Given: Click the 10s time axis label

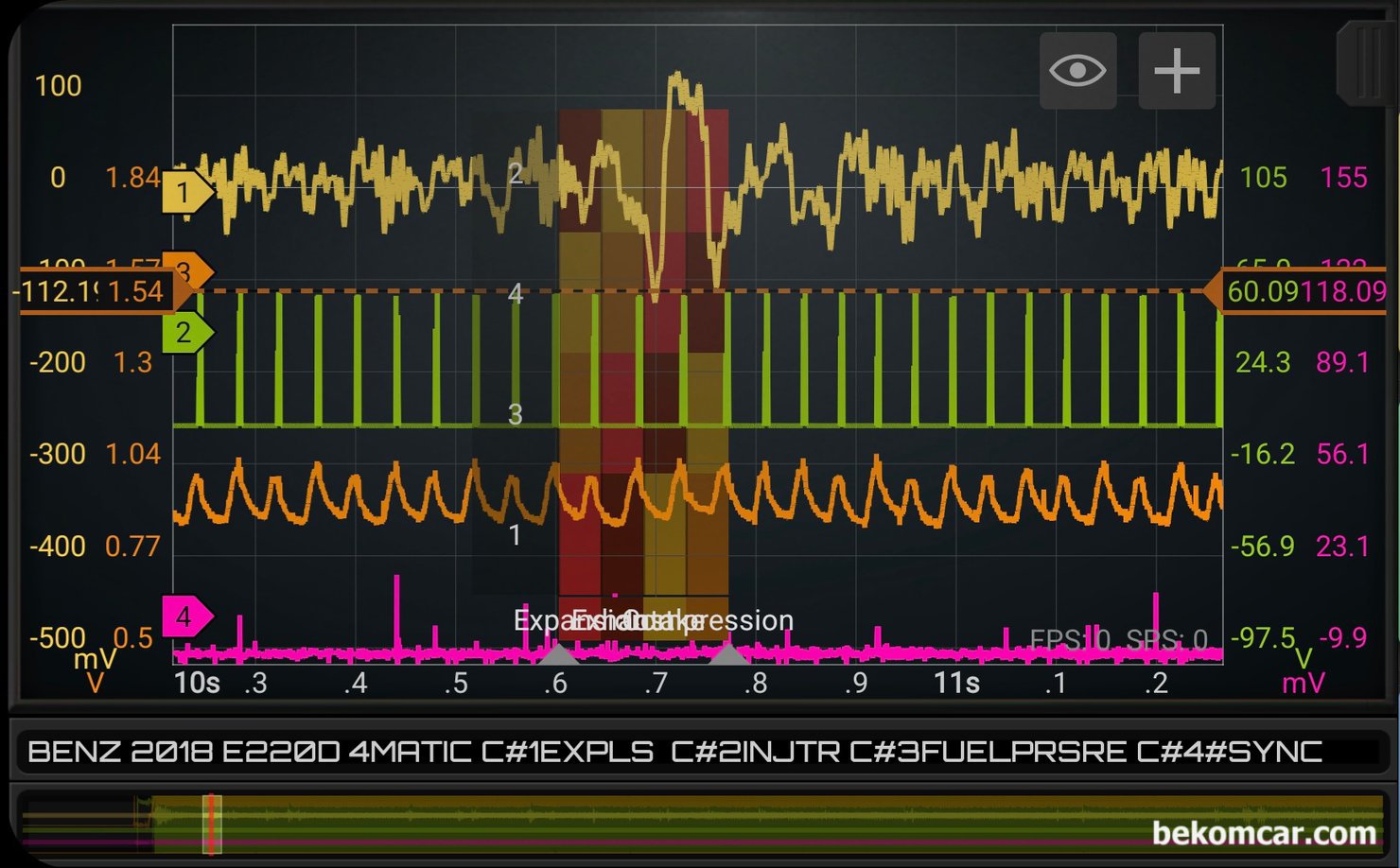Looking at the screenshot, I should tap(197, 683).
